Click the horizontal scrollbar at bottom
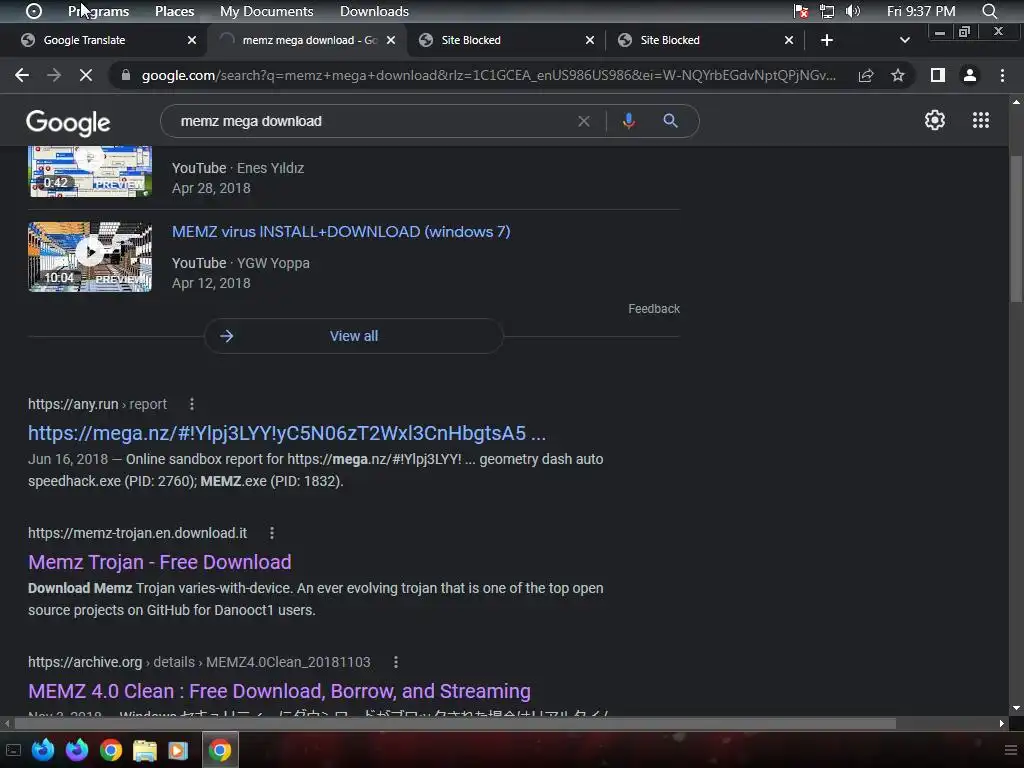1024x768 pixels. [x=455, y=723]
